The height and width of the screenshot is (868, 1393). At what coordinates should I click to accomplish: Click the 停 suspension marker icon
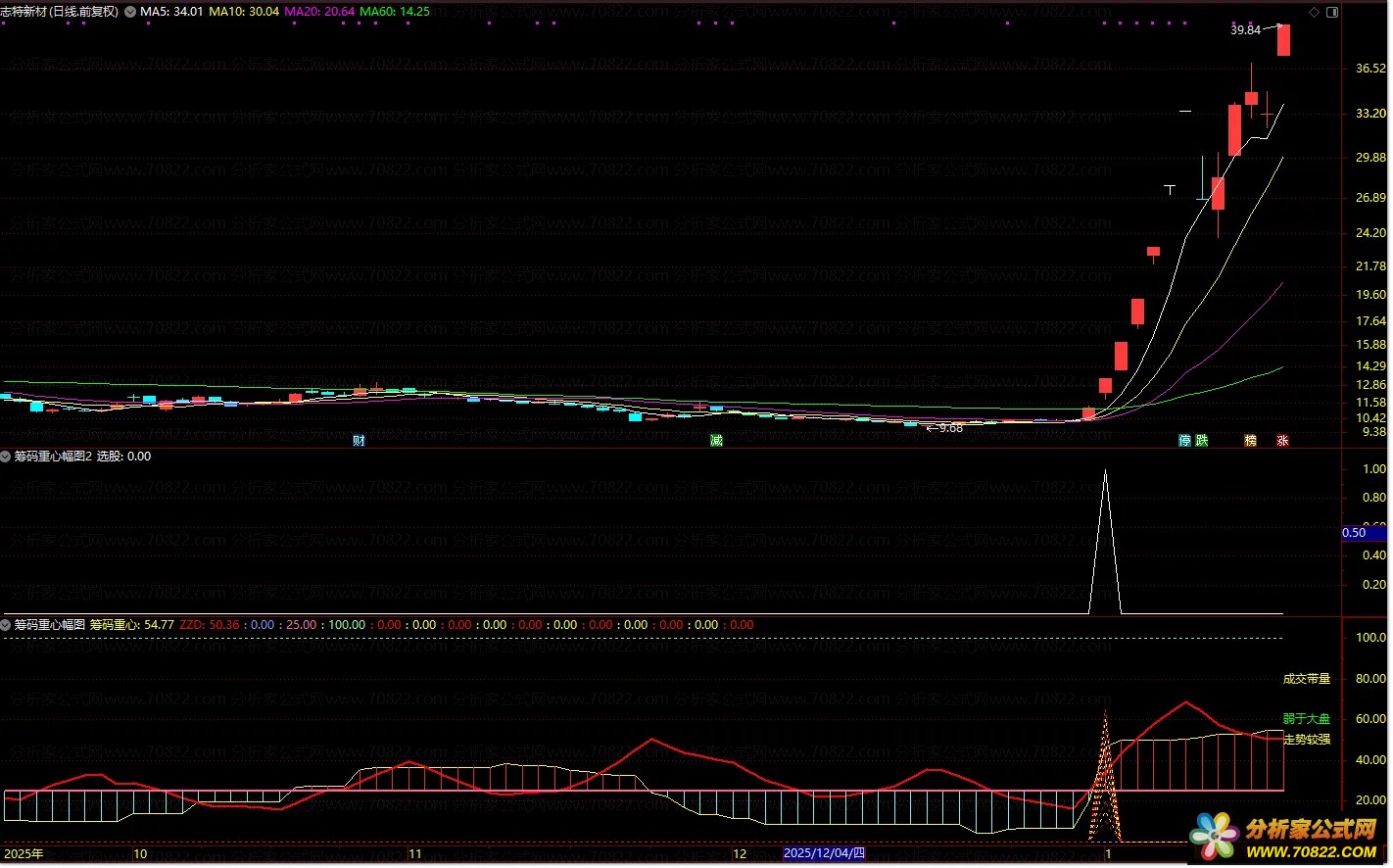pyautogui.click(x=1184, y=441)
